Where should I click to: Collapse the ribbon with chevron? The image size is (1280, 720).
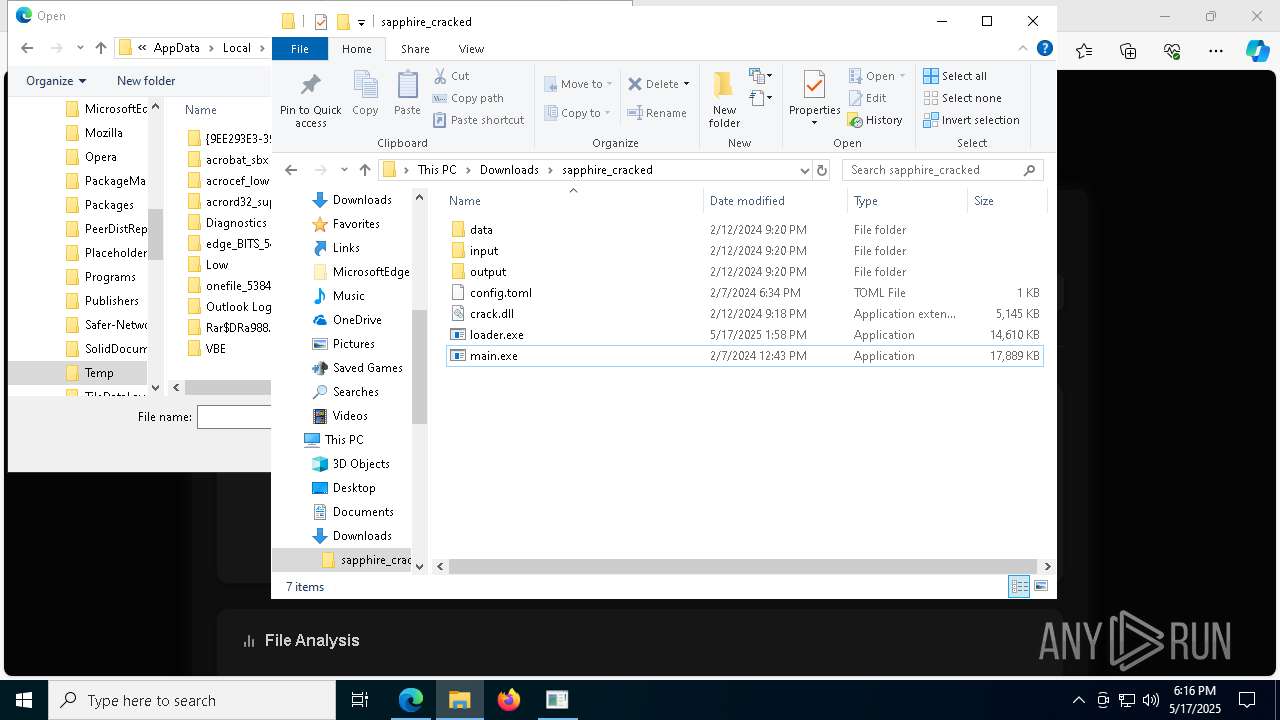[x=1023, y=48]
